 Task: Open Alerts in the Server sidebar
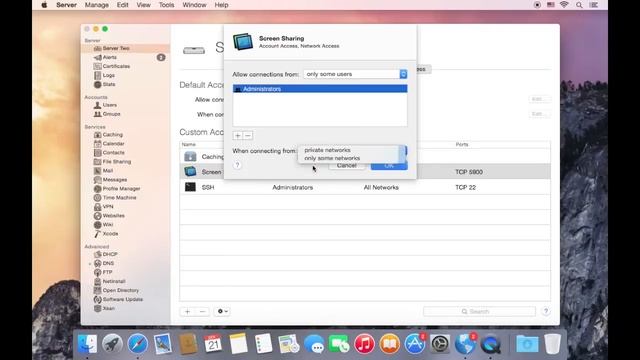coord(109,57)
